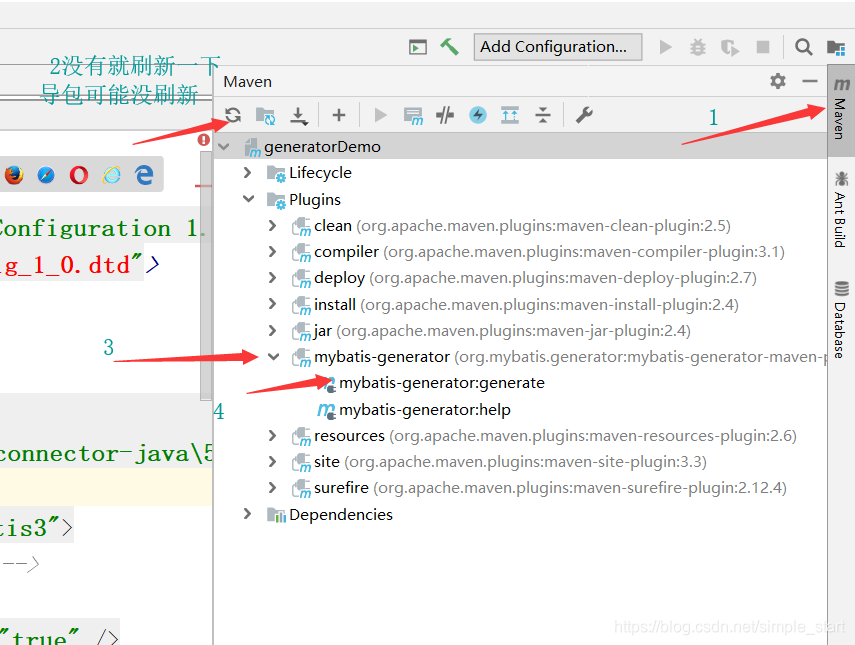Add Maven project with plus icon
This screenshot has width=855, height=645.
(x=339, y=115)
